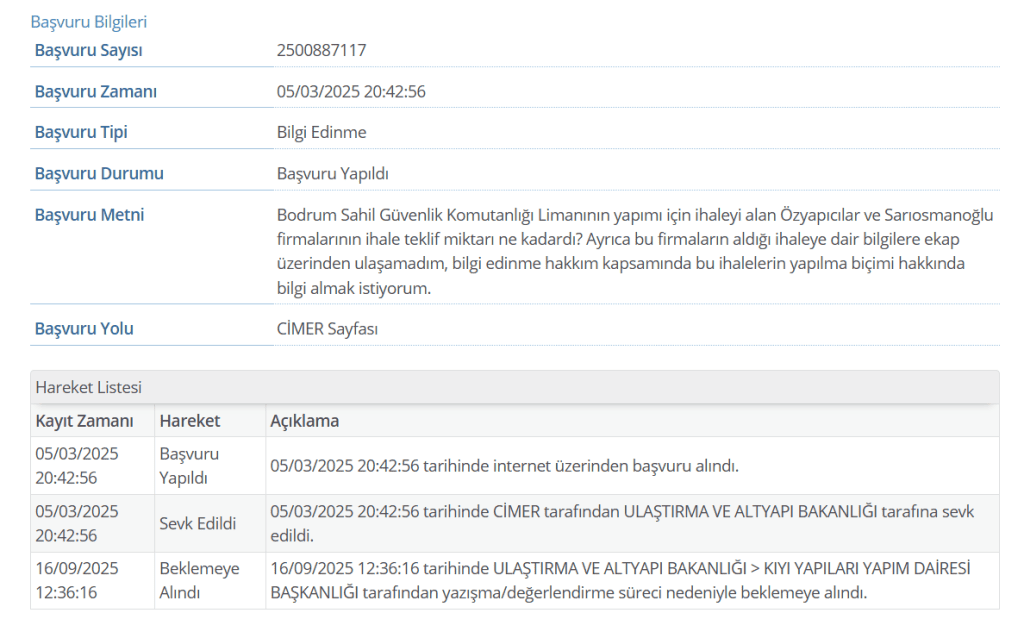
Task: Select the Bilgi Edinme application type value
Action: click(321, 132)
